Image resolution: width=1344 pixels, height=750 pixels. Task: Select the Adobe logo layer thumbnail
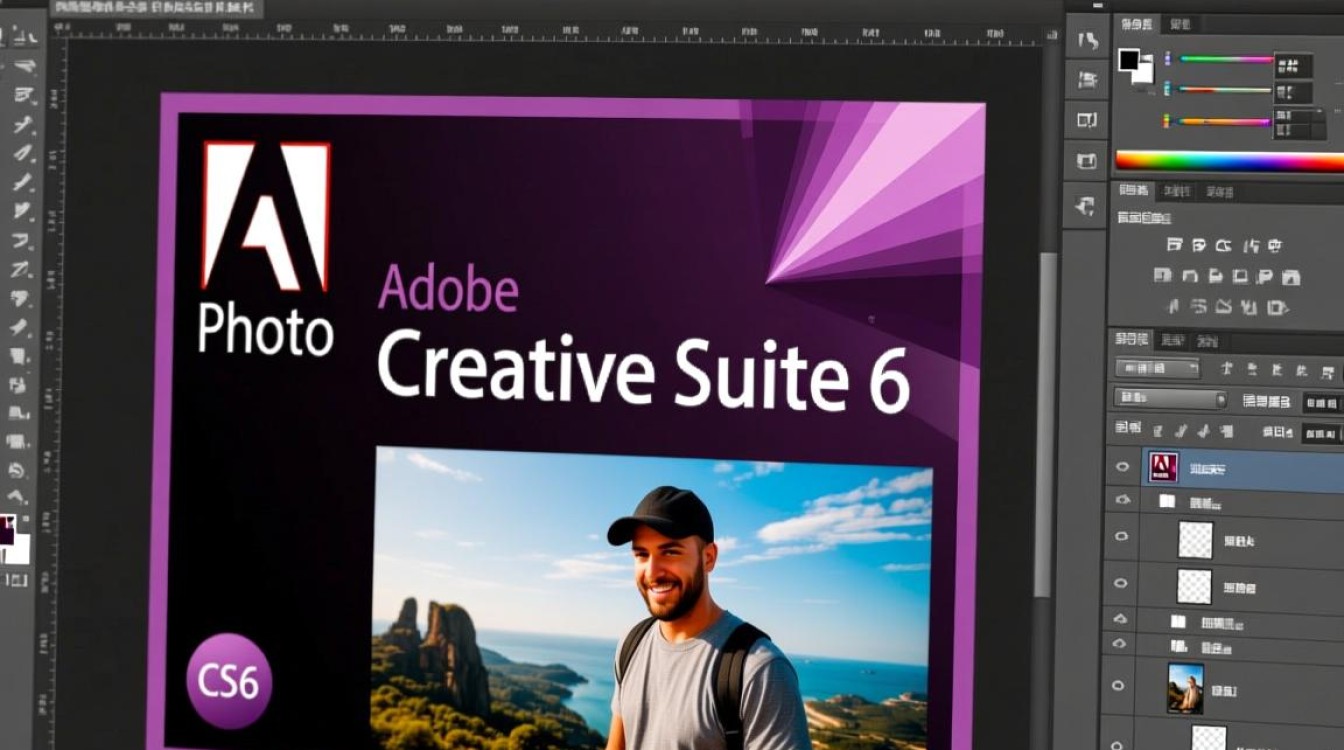(x=1163, y=466)
